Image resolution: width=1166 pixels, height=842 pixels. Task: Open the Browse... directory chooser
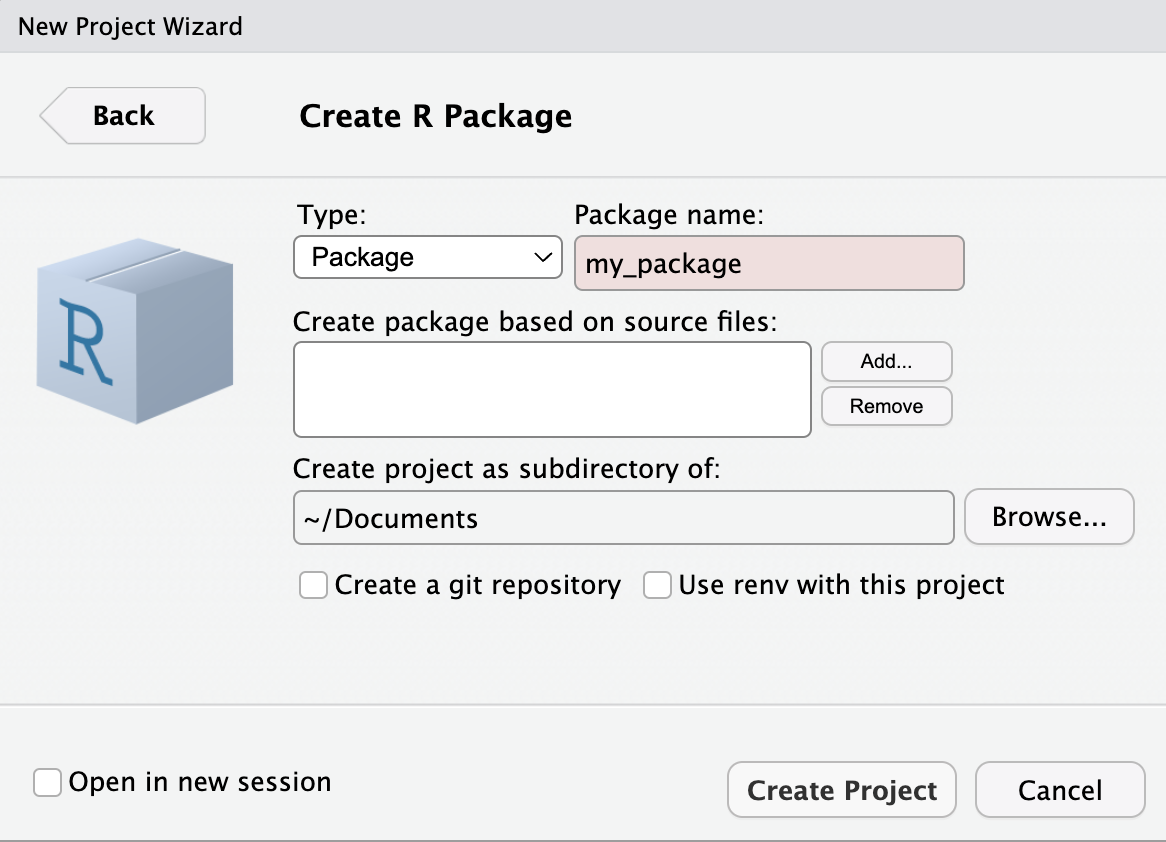[x=1048, y=517]
